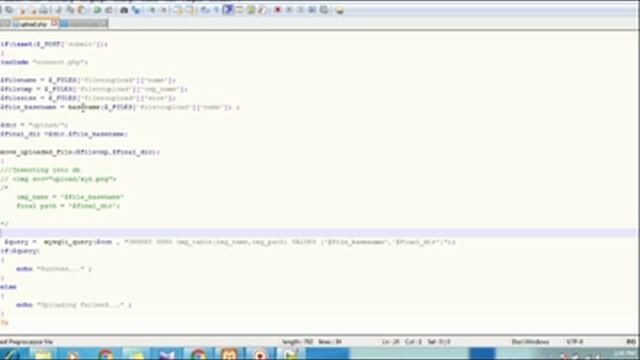
Task: Open File Explorer from the taskbar
Action: (x=42, y=354)
